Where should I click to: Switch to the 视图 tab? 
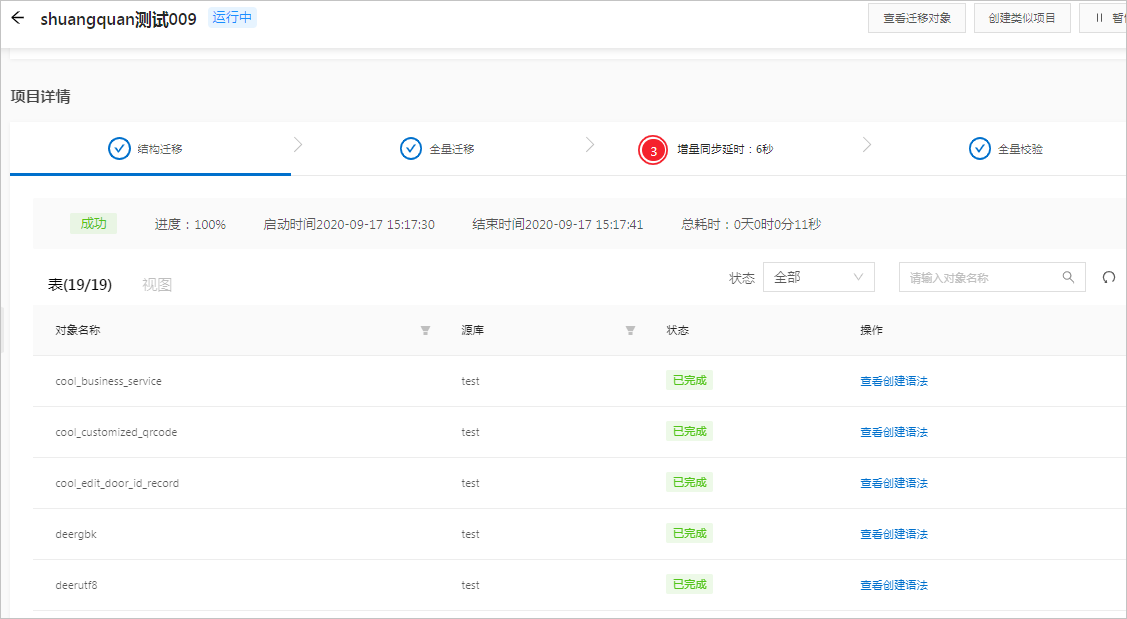point(156,284)
